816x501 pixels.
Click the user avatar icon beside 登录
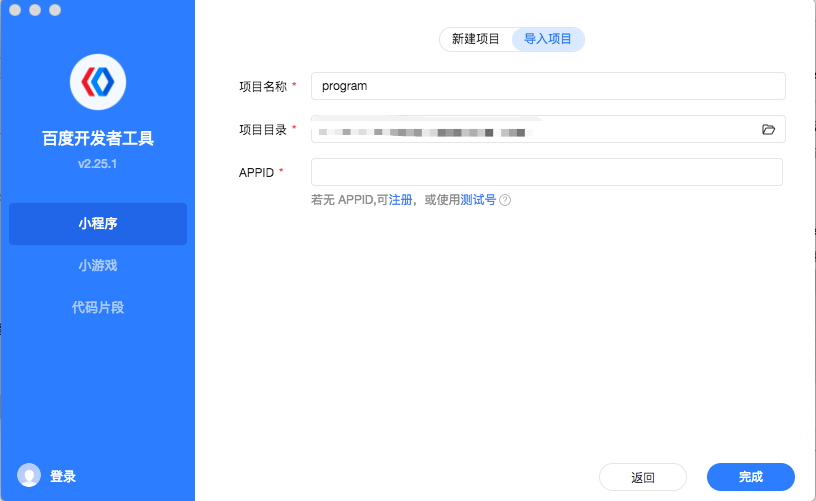pyautogui.click(x=29, y=476)
